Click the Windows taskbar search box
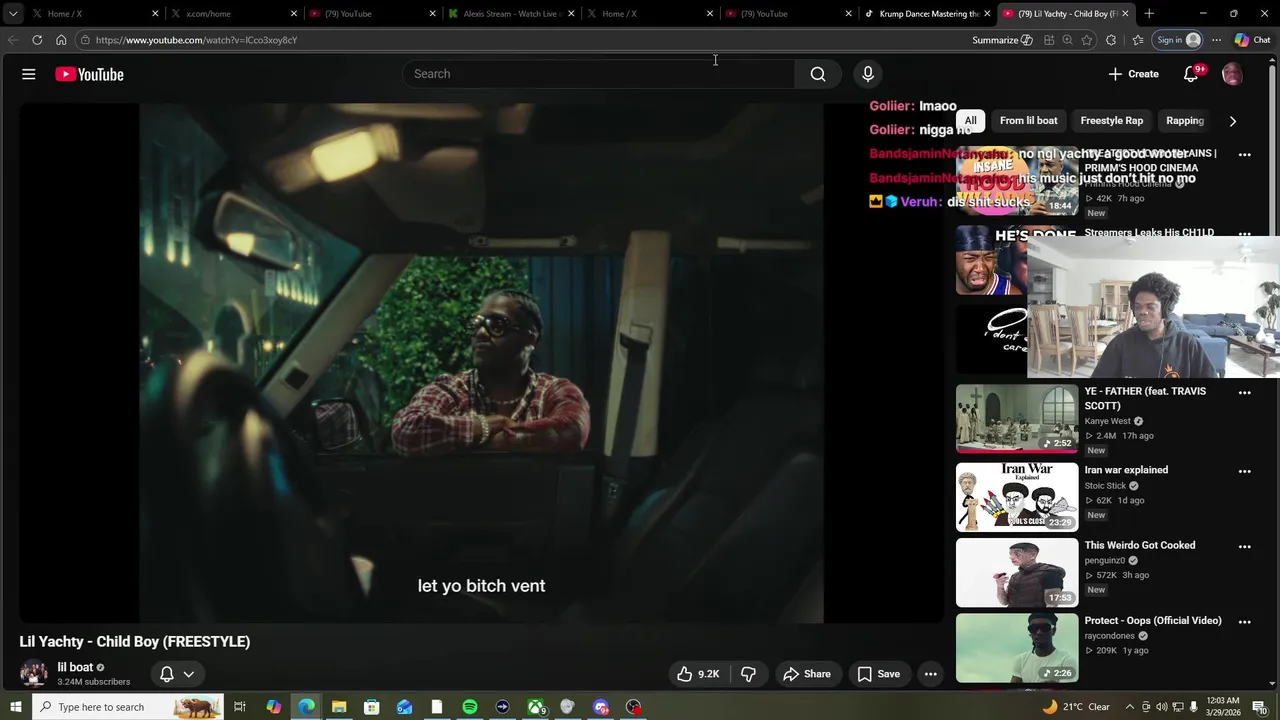1280x720 pixels. (130, 707)
